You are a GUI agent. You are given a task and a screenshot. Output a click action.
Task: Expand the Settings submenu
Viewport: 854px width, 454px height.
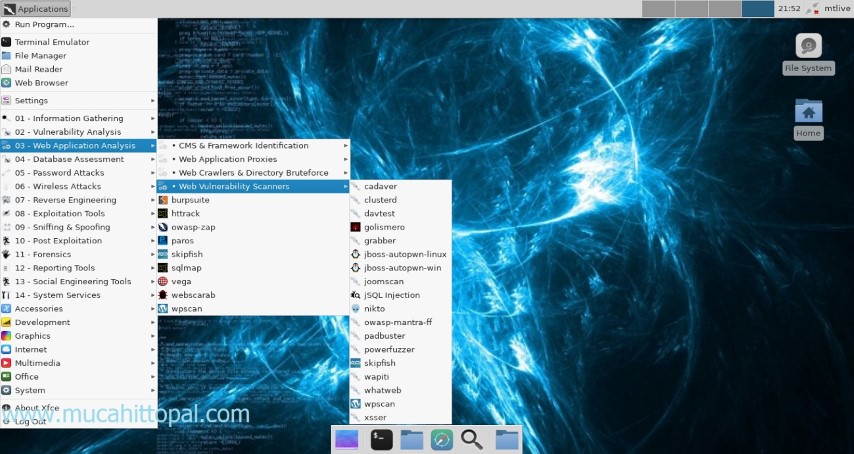(x=79, y=101)
